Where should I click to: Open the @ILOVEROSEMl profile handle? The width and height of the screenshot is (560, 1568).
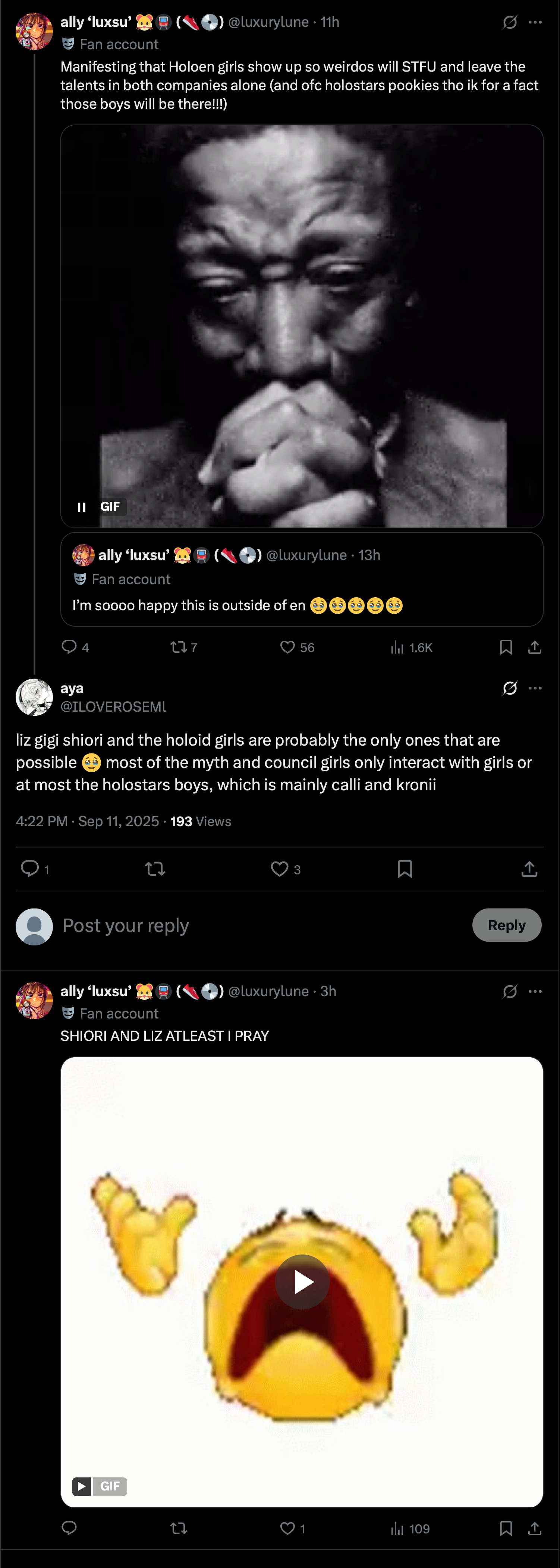click(x=113, y=706)
